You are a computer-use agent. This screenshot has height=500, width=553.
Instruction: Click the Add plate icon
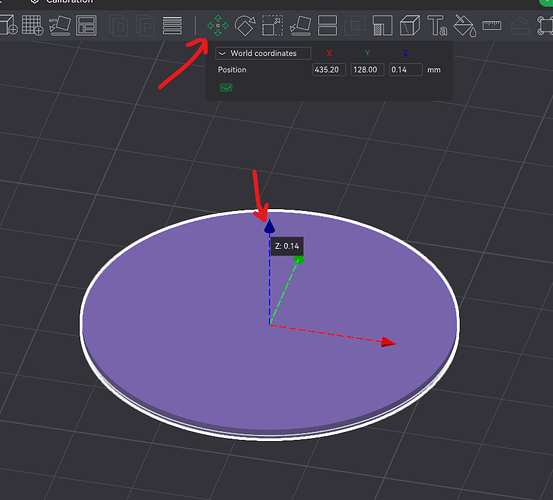32,25
